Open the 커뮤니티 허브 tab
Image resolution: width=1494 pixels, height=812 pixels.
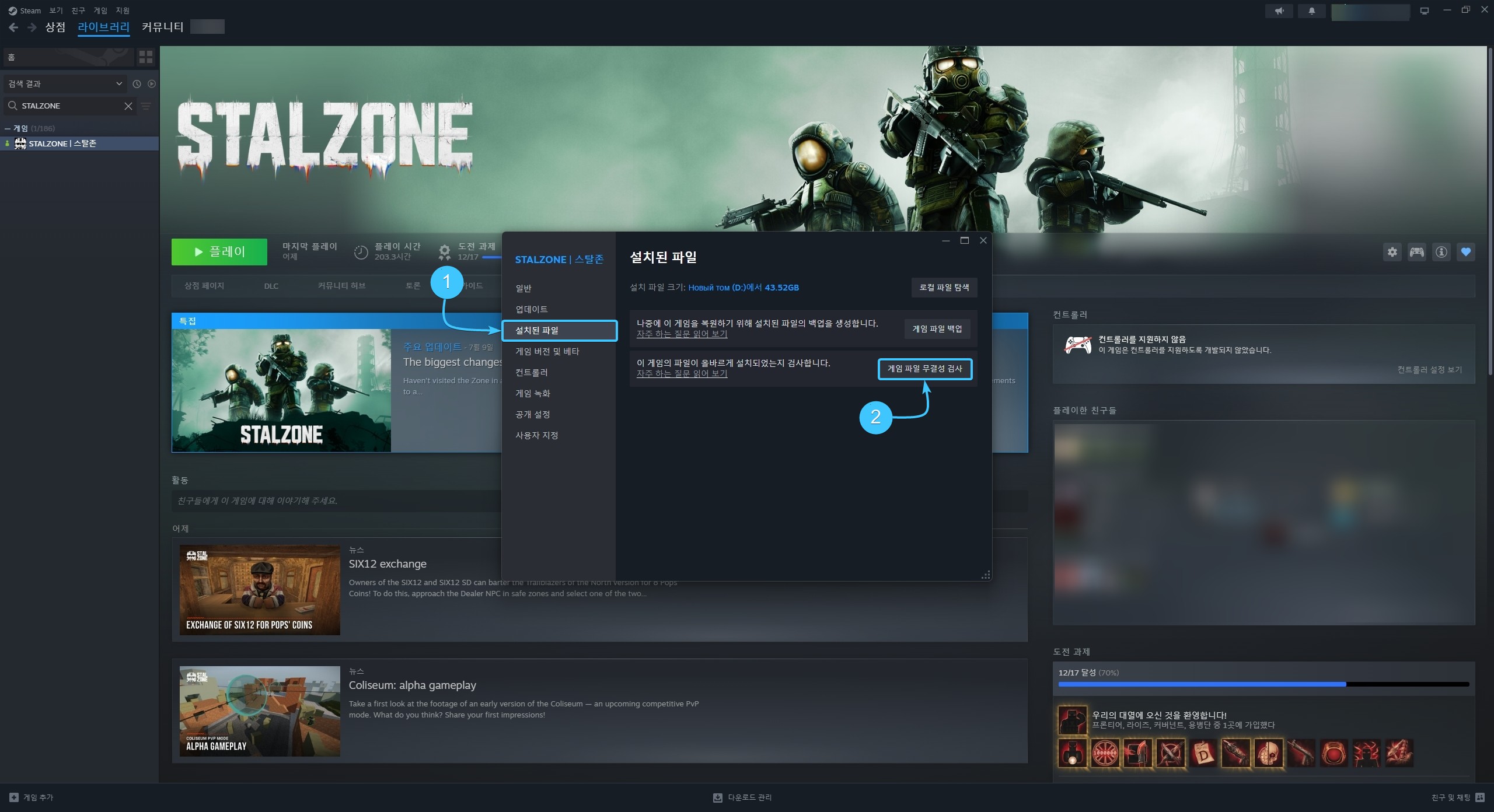click(x=341, y=286)
